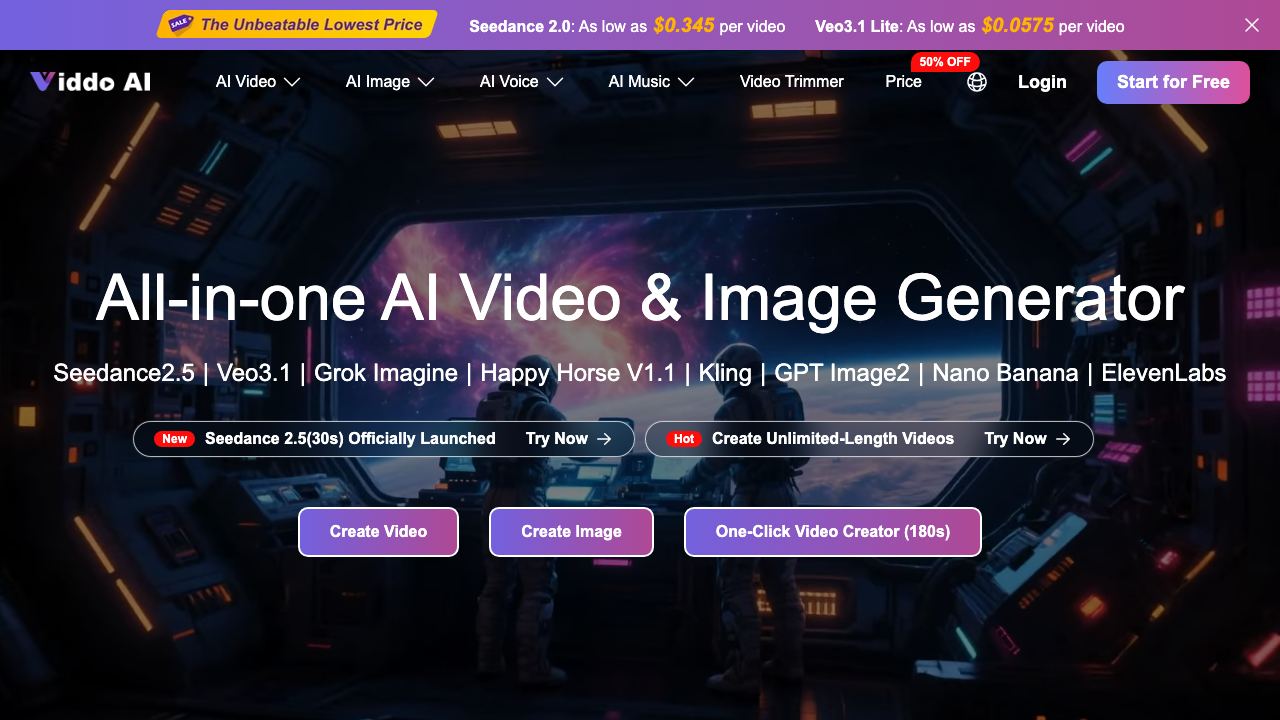Viewport: 1280px width, 720px height.
Task: Expand the AI Voice chevron
Action: (x=555, y=82)
